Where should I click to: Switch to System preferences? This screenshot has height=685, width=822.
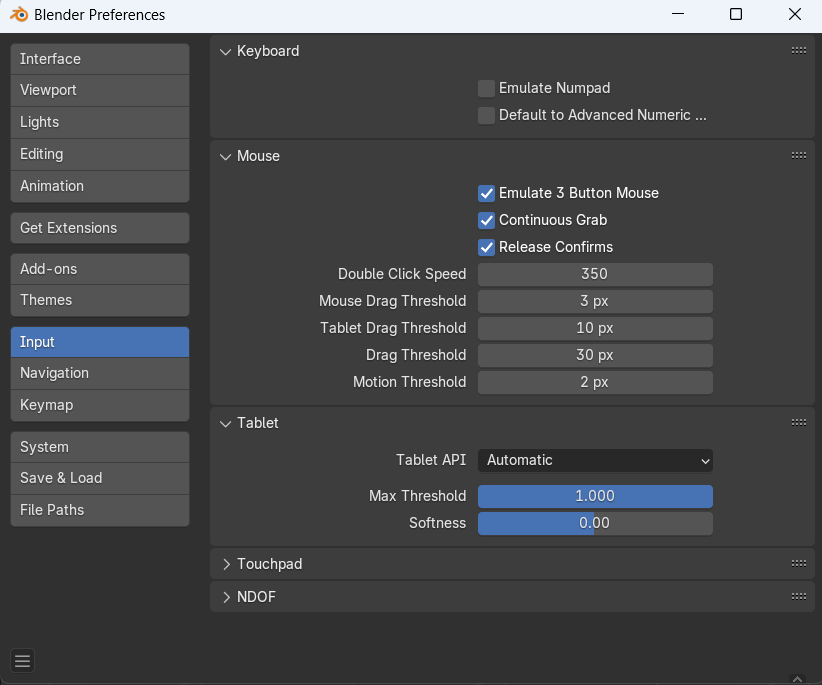pos(100,447)
